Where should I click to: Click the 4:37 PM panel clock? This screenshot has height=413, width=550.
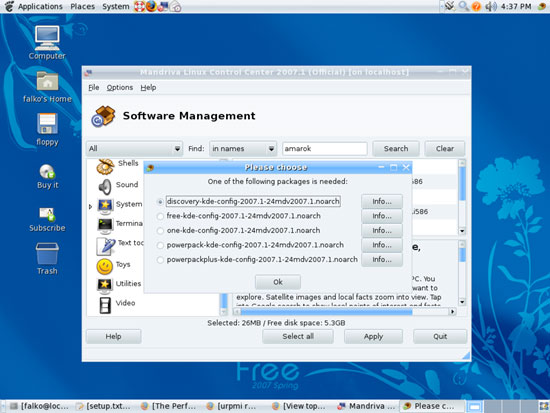[x=516, y=6]
